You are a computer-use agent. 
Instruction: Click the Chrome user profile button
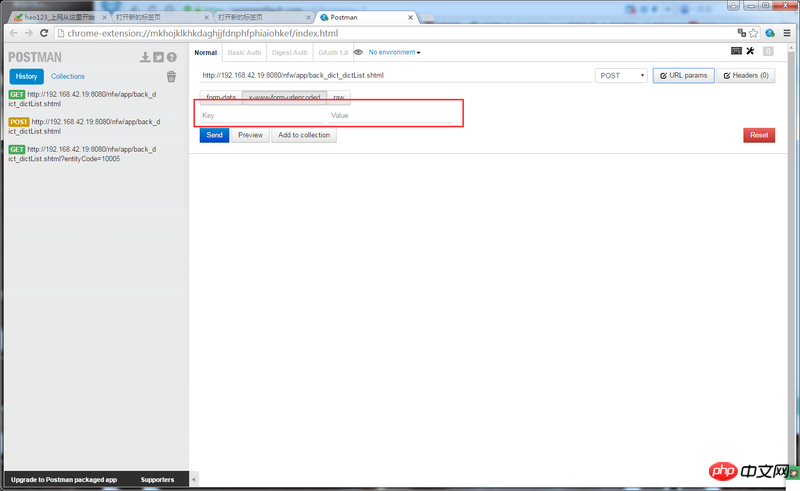point(733,5)
